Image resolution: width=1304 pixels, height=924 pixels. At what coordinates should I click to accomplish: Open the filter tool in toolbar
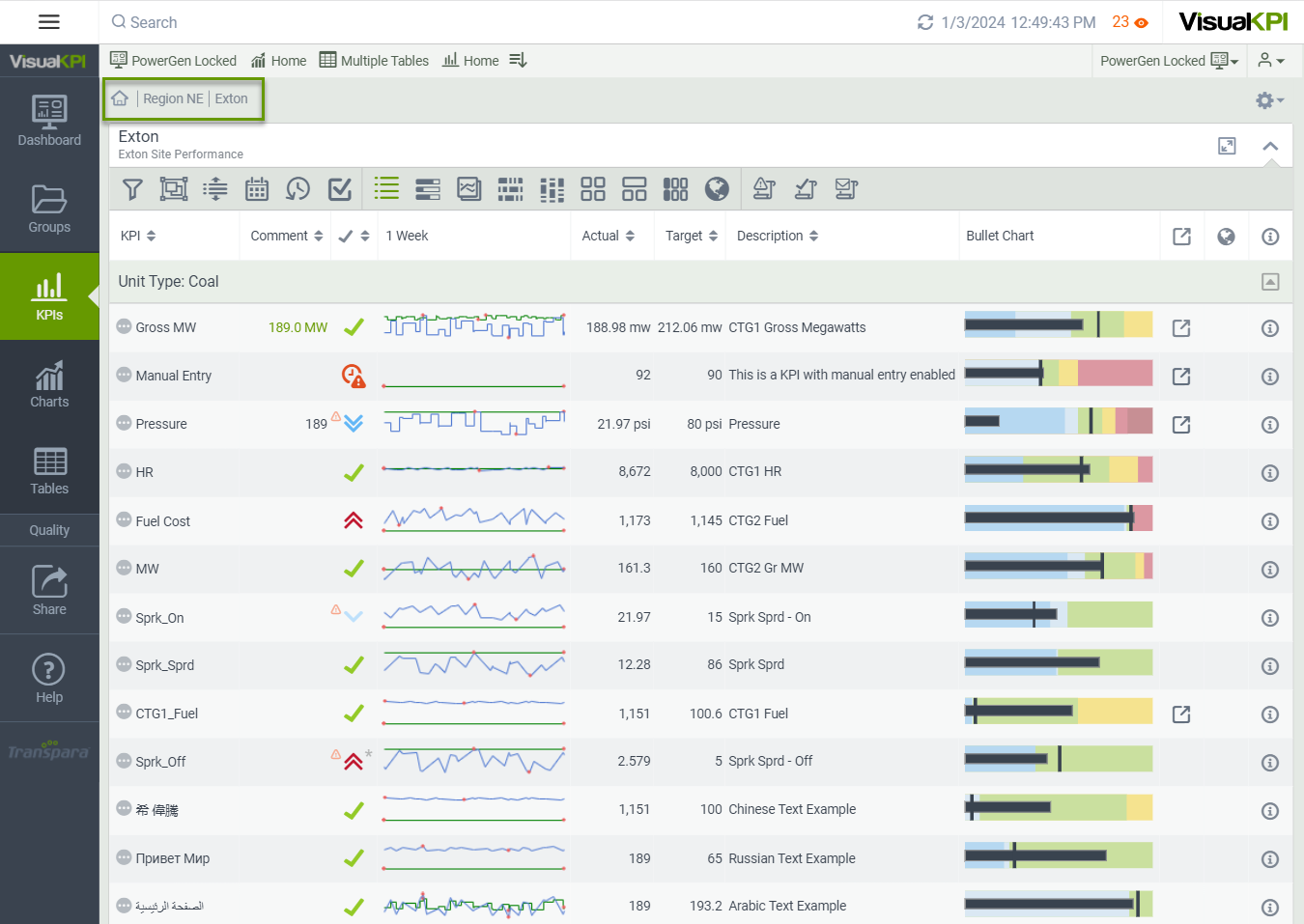click(x=132, y=189)
